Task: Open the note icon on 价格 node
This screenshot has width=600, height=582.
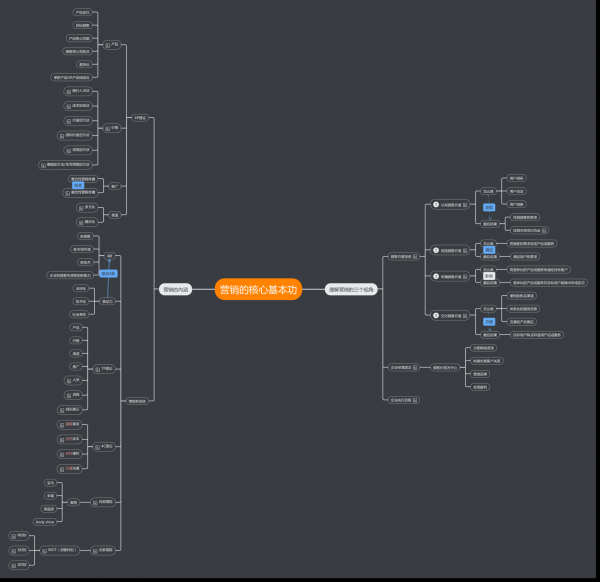Action: [106, 127]
